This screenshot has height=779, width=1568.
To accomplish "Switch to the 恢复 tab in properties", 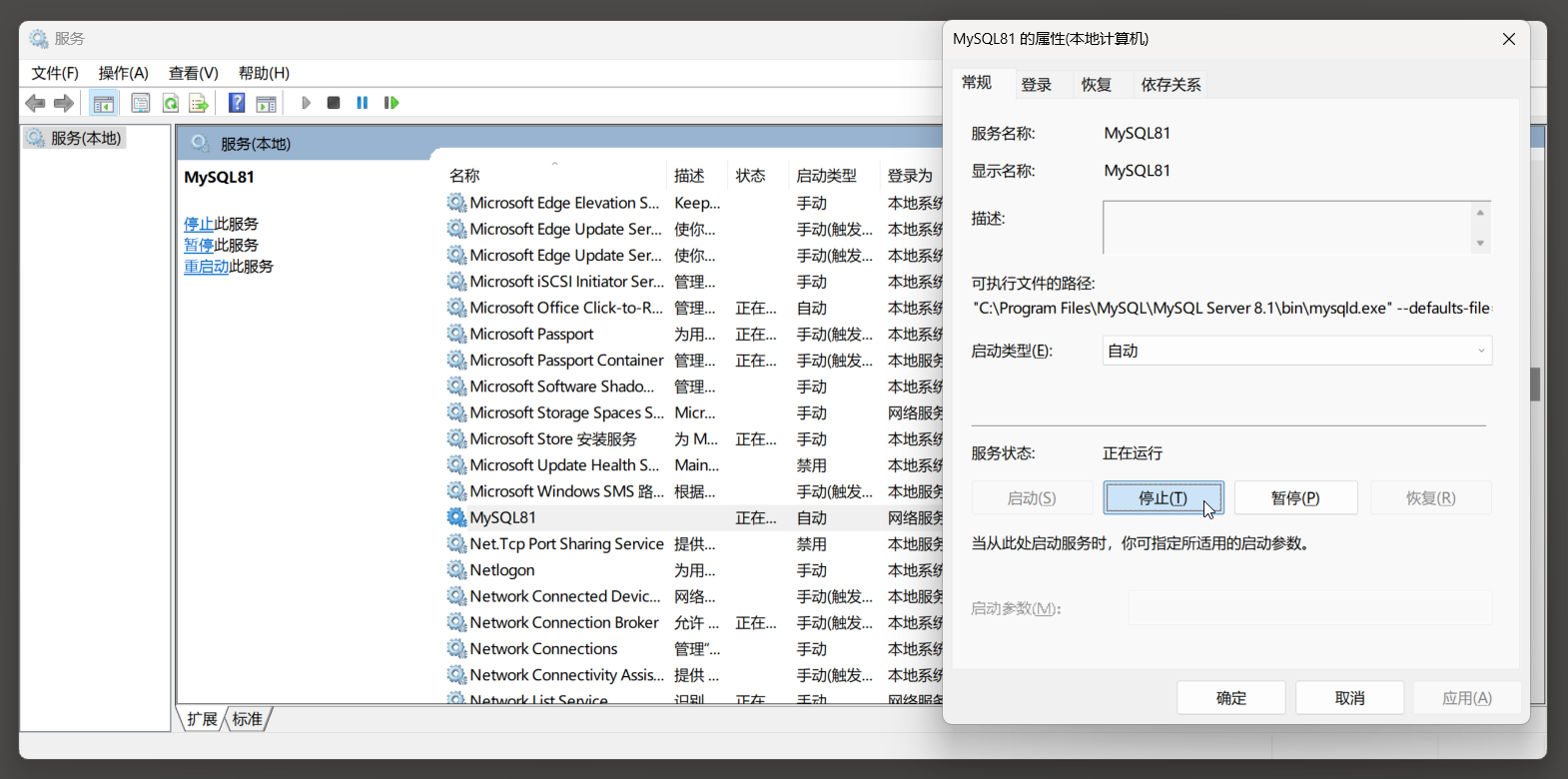I will pyautogui.click(x=1097, y=85).
